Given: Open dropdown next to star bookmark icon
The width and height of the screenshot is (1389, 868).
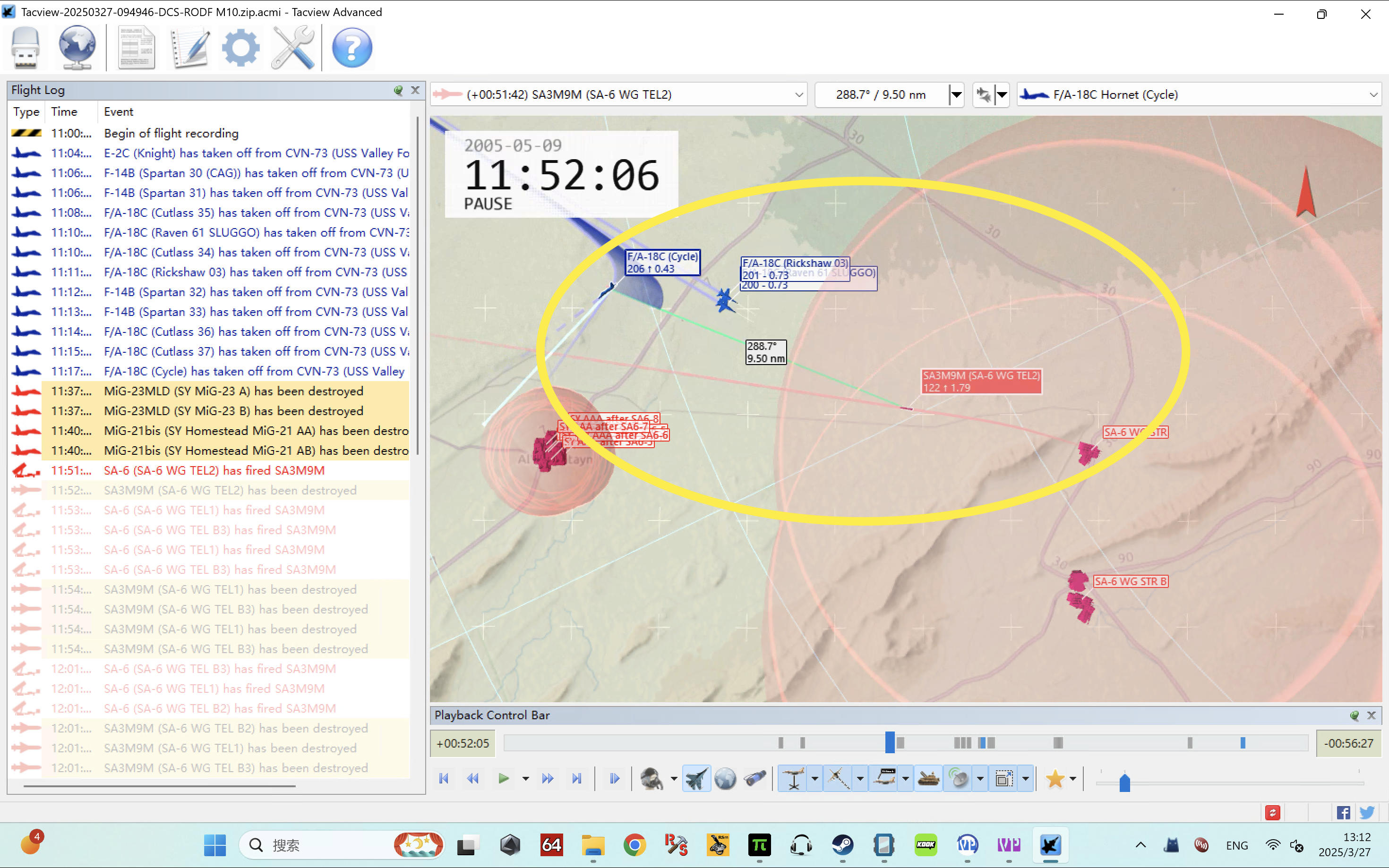Looking at the screenshot, I should point(1072,779).
